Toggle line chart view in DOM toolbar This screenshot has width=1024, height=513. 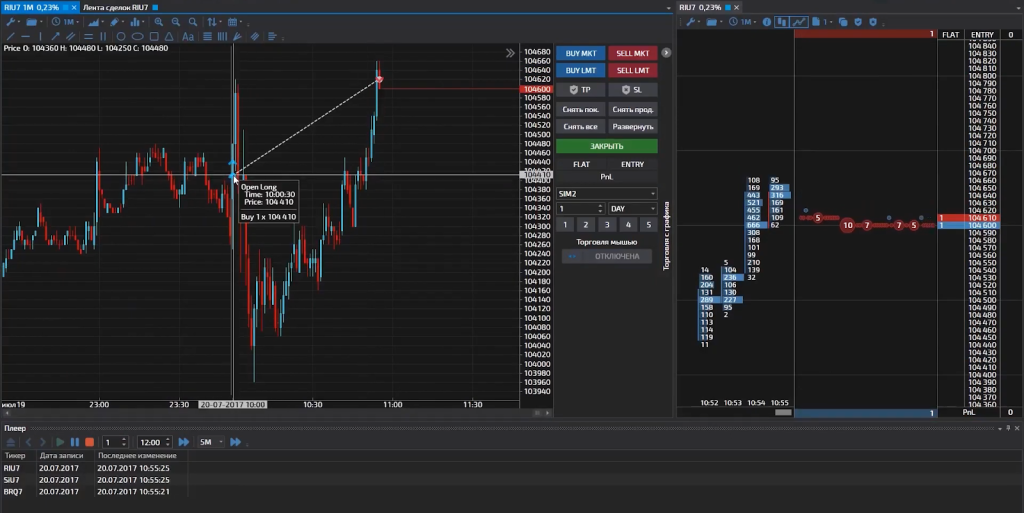point(799,21)
